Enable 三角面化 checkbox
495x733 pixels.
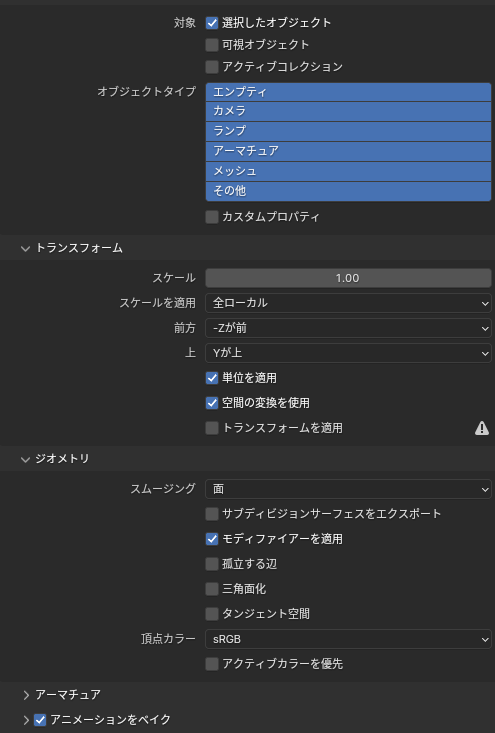click(212, 589)
